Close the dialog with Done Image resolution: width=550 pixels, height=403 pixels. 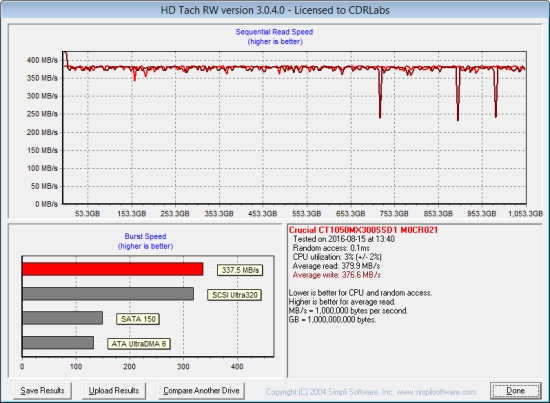coord(515,391)
